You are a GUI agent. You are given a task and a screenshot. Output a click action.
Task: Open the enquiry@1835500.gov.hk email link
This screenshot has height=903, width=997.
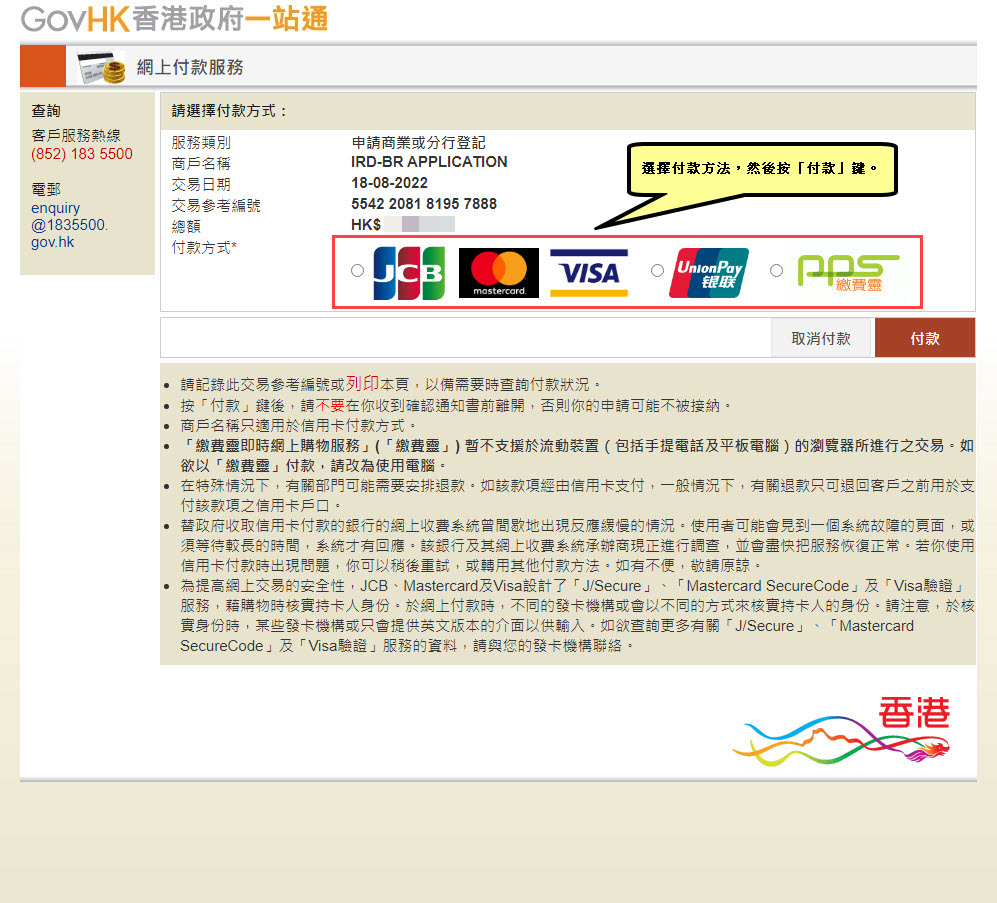pos(69,225)
